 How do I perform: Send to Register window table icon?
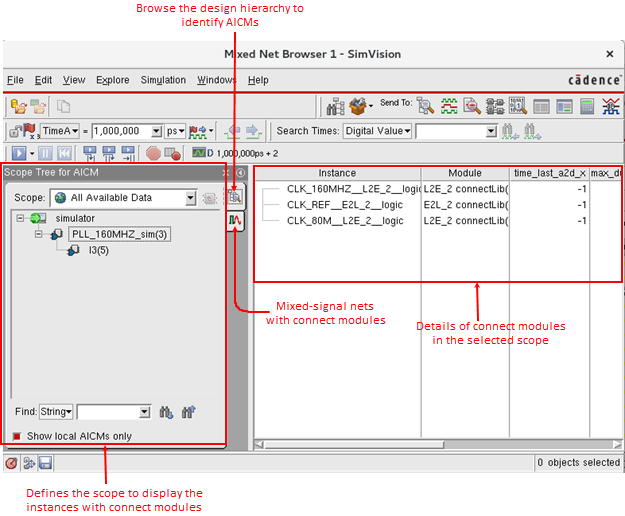pyautogui.click(x=541, y=106)
